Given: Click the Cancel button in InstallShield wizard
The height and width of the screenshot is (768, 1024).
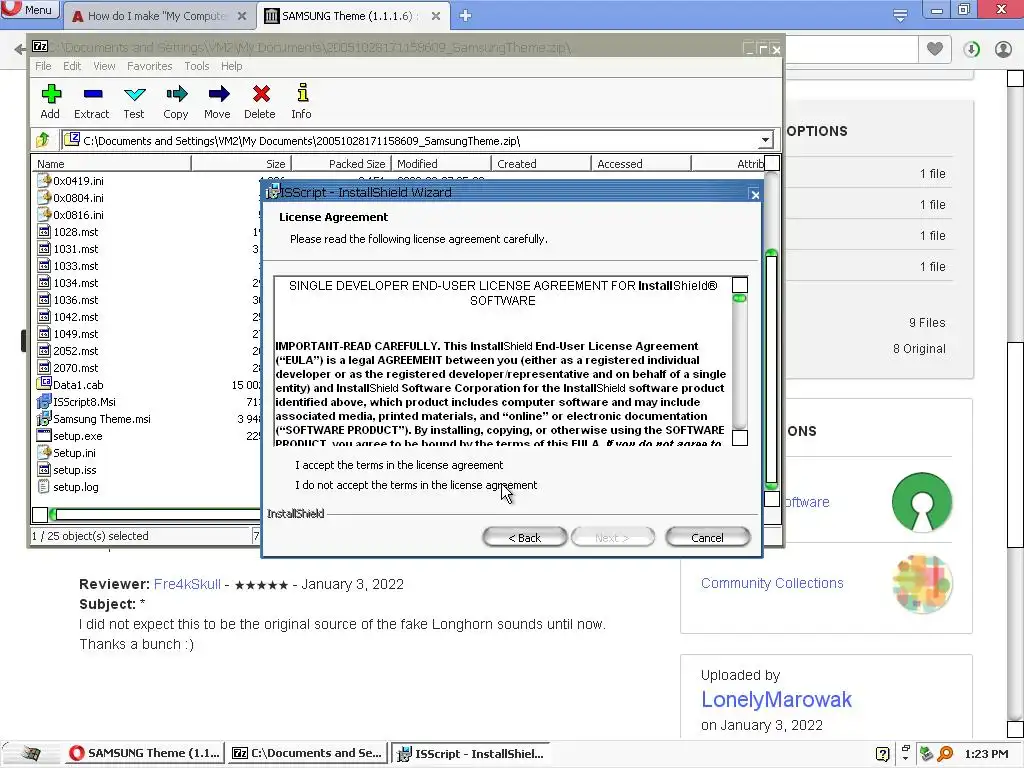Looking at the screenshot, I should [707, 537].
